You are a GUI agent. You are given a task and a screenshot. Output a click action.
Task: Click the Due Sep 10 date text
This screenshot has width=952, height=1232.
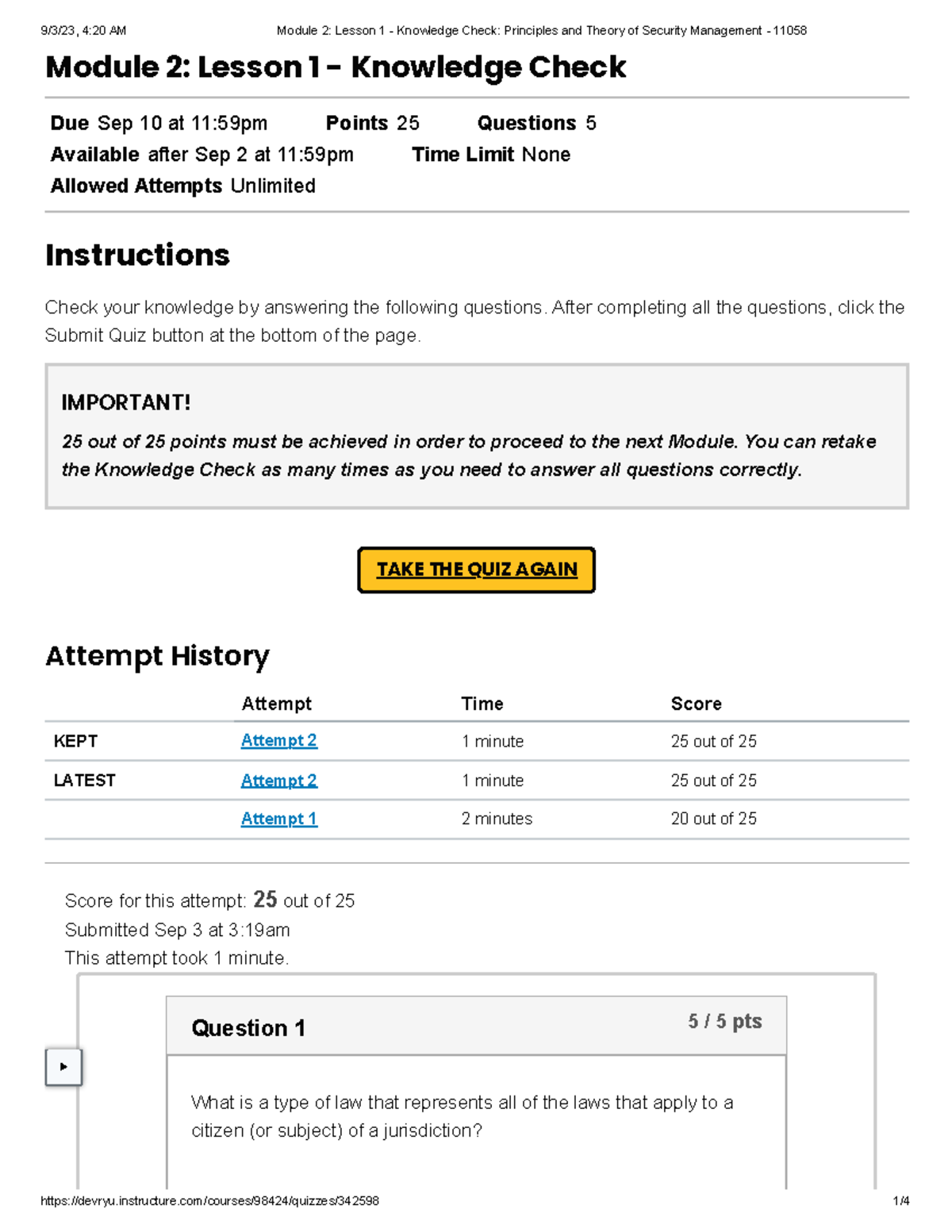[x=158, y=123]
